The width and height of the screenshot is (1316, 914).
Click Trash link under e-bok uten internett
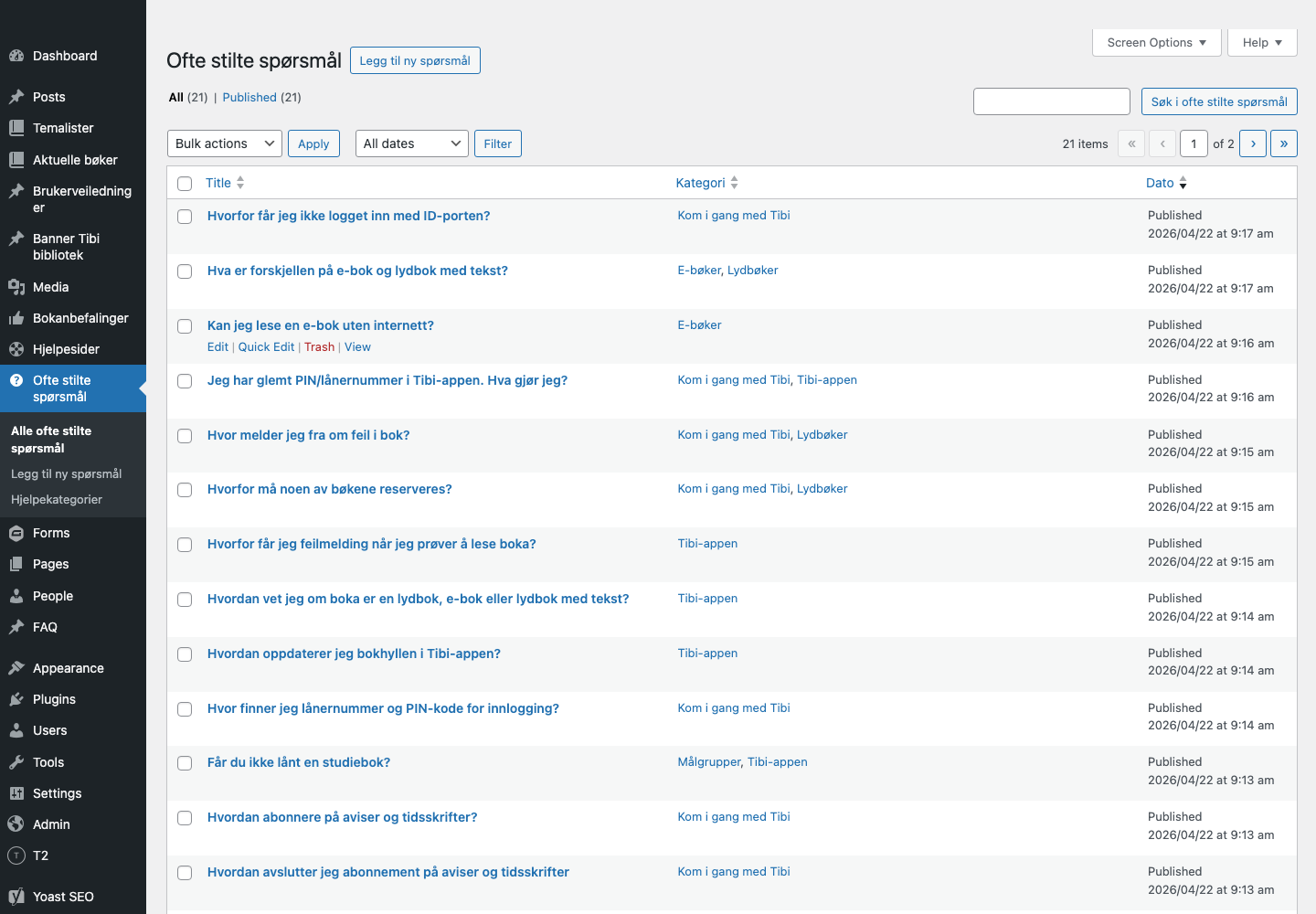coord(319,346)
